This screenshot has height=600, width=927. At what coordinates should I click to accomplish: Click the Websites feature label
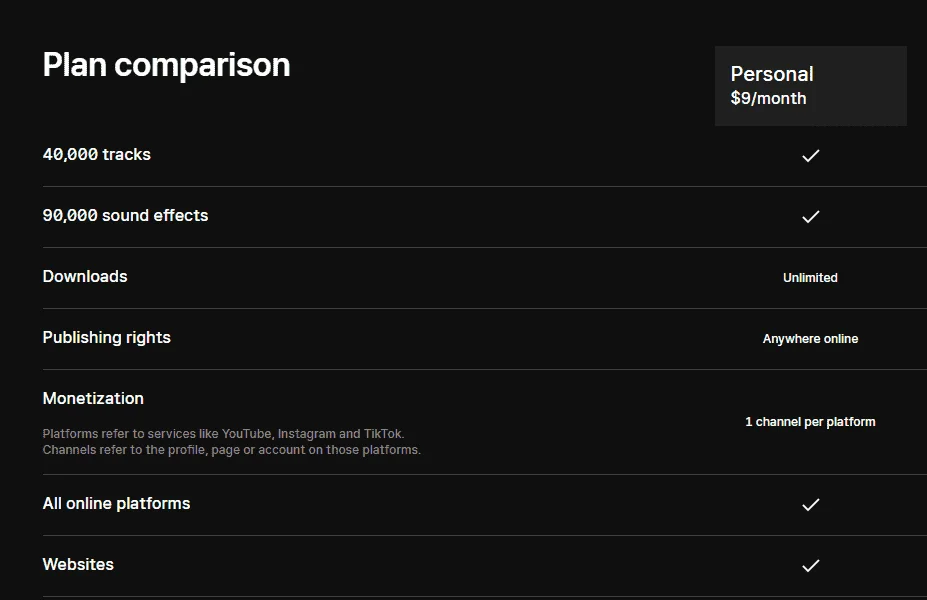(x=78, y=565)
